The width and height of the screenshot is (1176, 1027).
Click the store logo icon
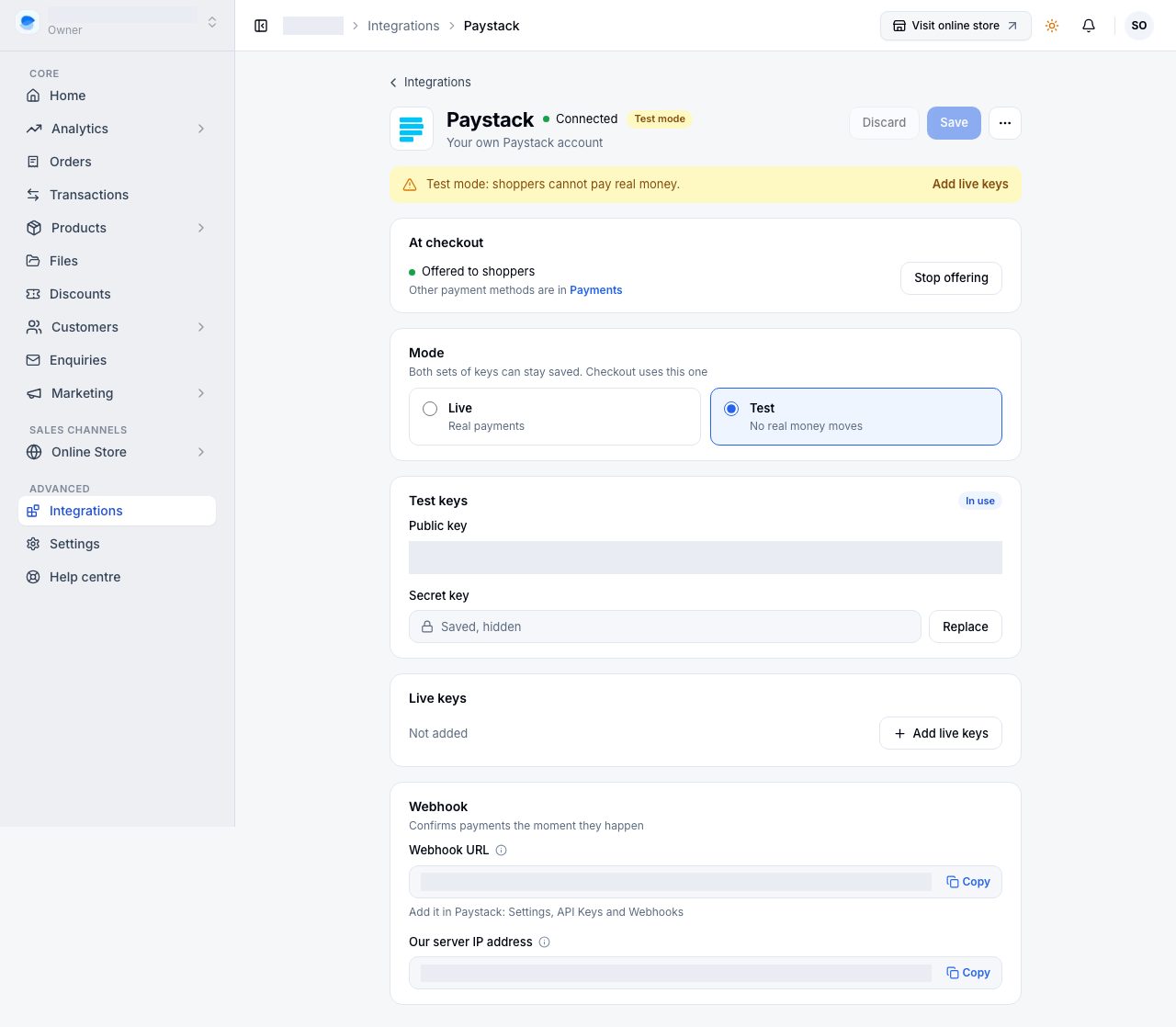pyautogui.click(x=28, y=22)
